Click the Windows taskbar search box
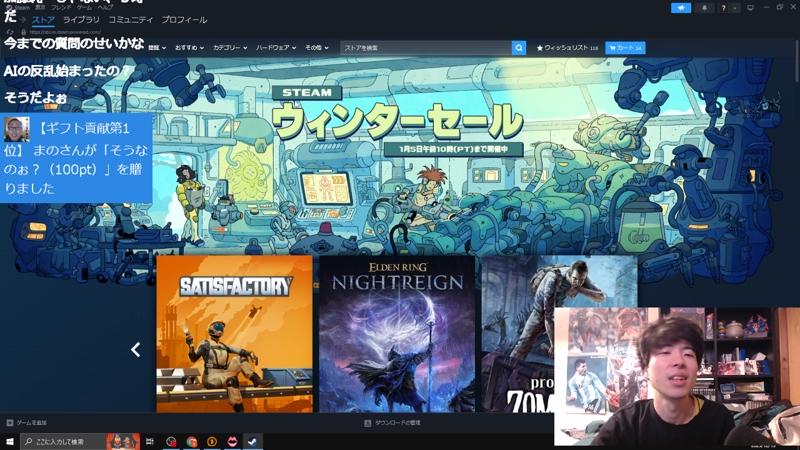Image resolution: width=800 pixels, height=450 pixels. click(x=80, y=441)
